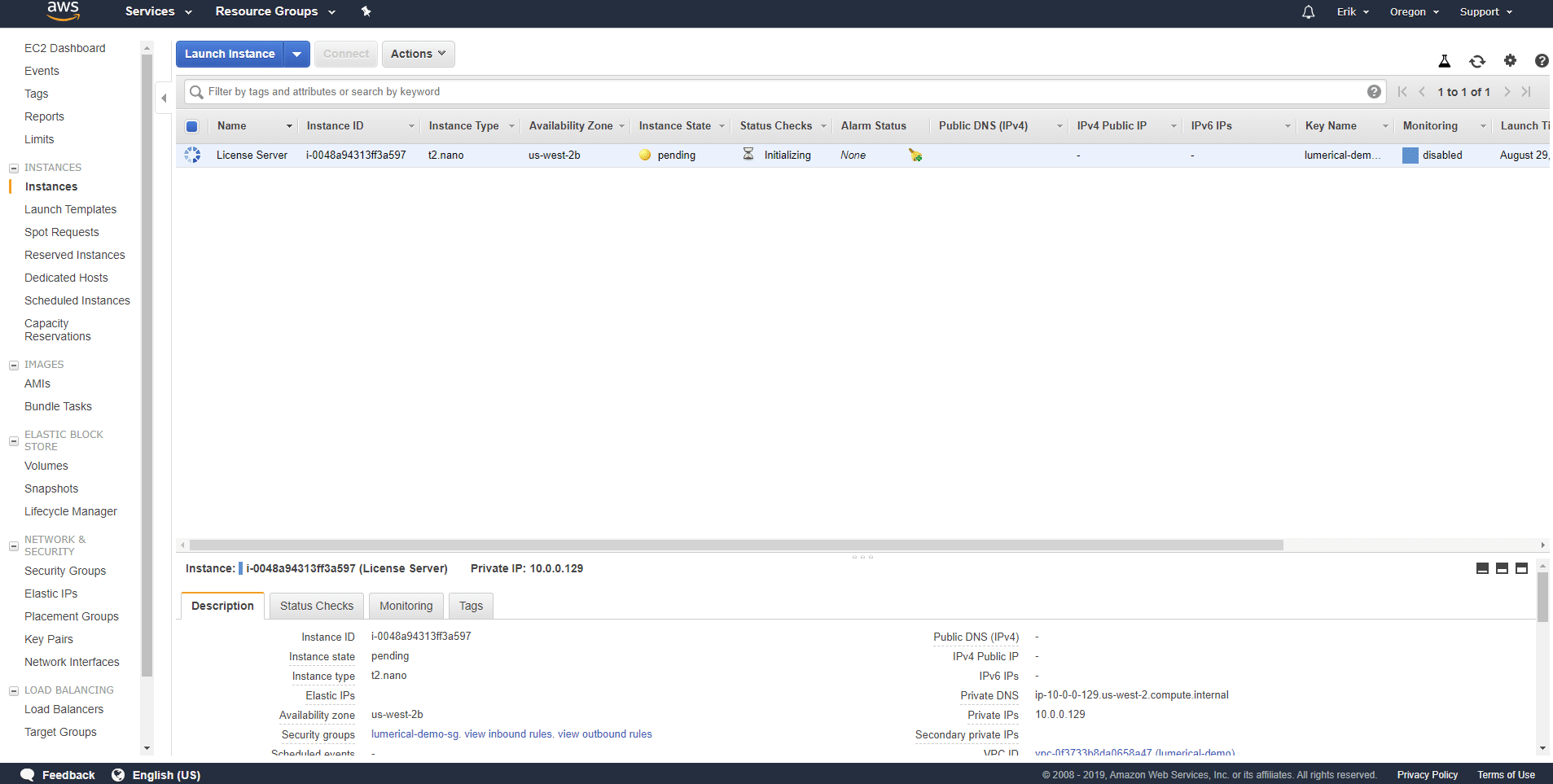The width and height of the screenshot is (1553, 784).
Task: Click the instance table horizontal scrollbar
Action: (x=736, y=545)
